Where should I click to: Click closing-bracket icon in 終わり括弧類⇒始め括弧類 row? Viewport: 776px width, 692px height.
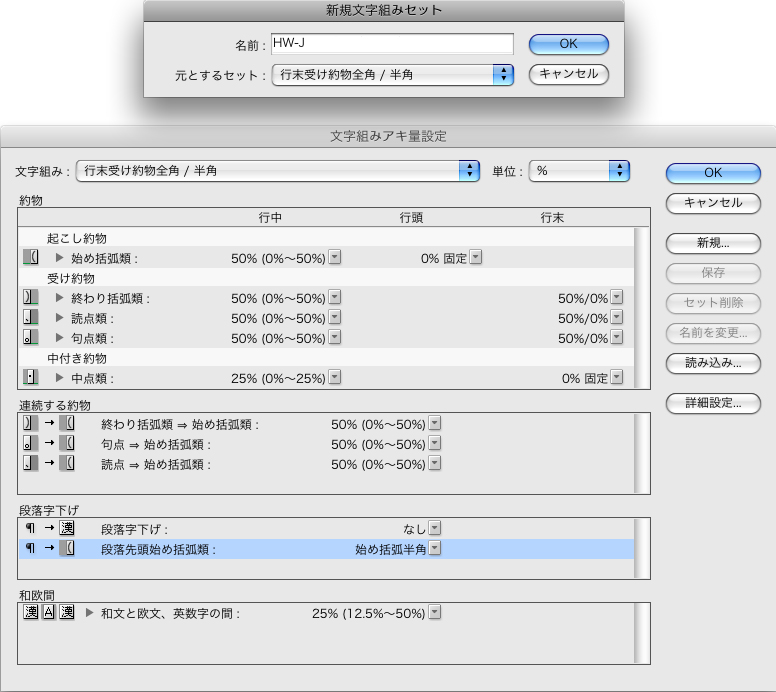tap(31, 423)
